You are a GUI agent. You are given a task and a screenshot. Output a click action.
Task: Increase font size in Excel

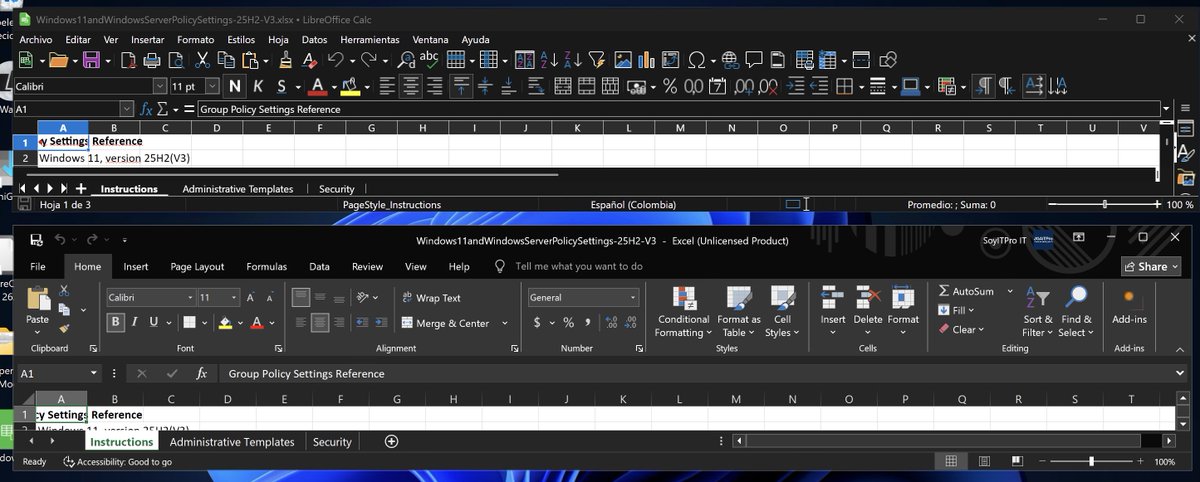click(x=251, y=298)
